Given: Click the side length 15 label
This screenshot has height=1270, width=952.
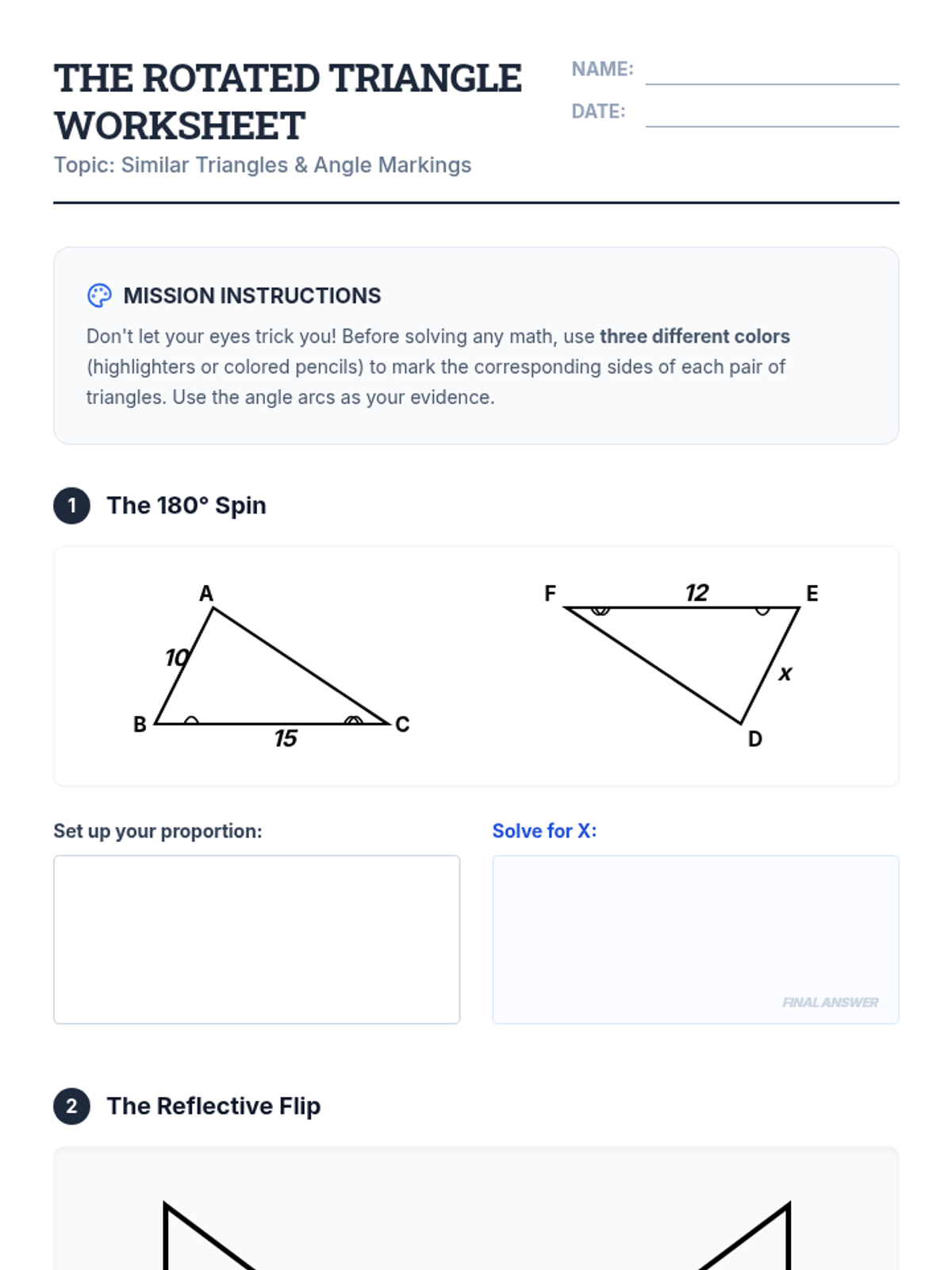Looking at the screenshot, I should [x=286, y=739].
